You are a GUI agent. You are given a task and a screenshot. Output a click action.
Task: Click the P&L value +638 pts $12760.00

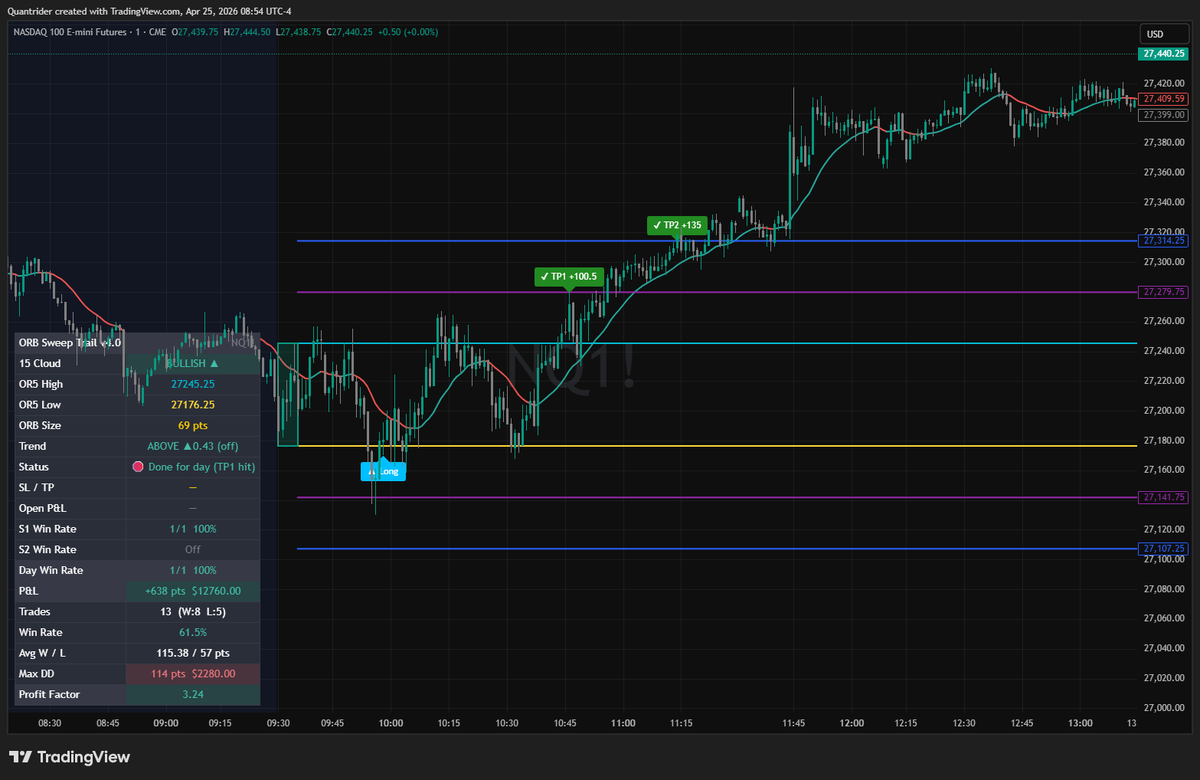pyautogui.click(x=192, y=591)
